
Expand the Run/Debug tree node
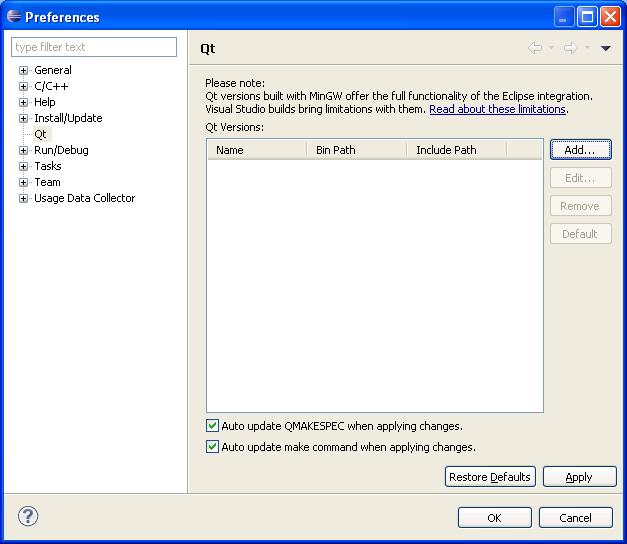[24, 151]
